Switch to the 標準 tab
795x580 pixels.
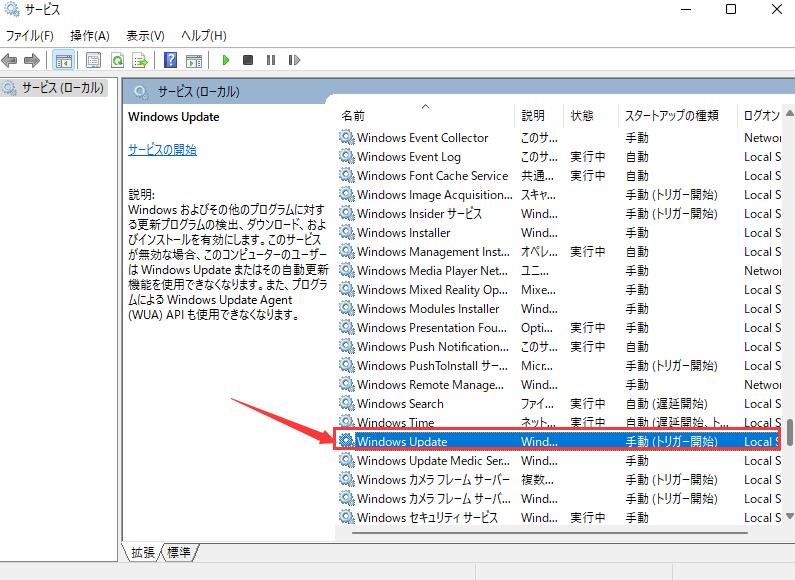[180, 552]
